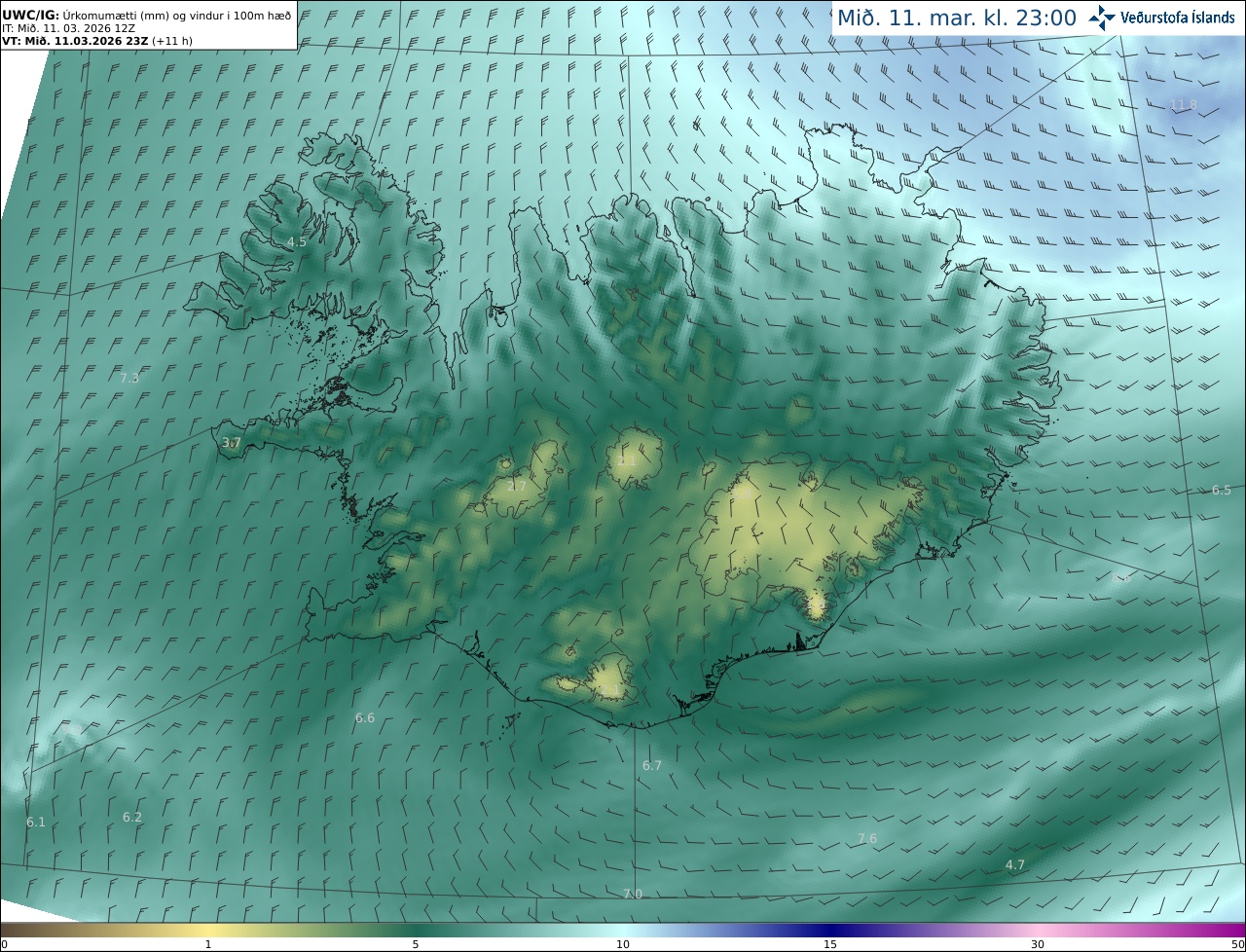The height and width of the screenshot is (952, 1246).
Task: Click the 30 label on the color scale
Action: click(1038, 944)
